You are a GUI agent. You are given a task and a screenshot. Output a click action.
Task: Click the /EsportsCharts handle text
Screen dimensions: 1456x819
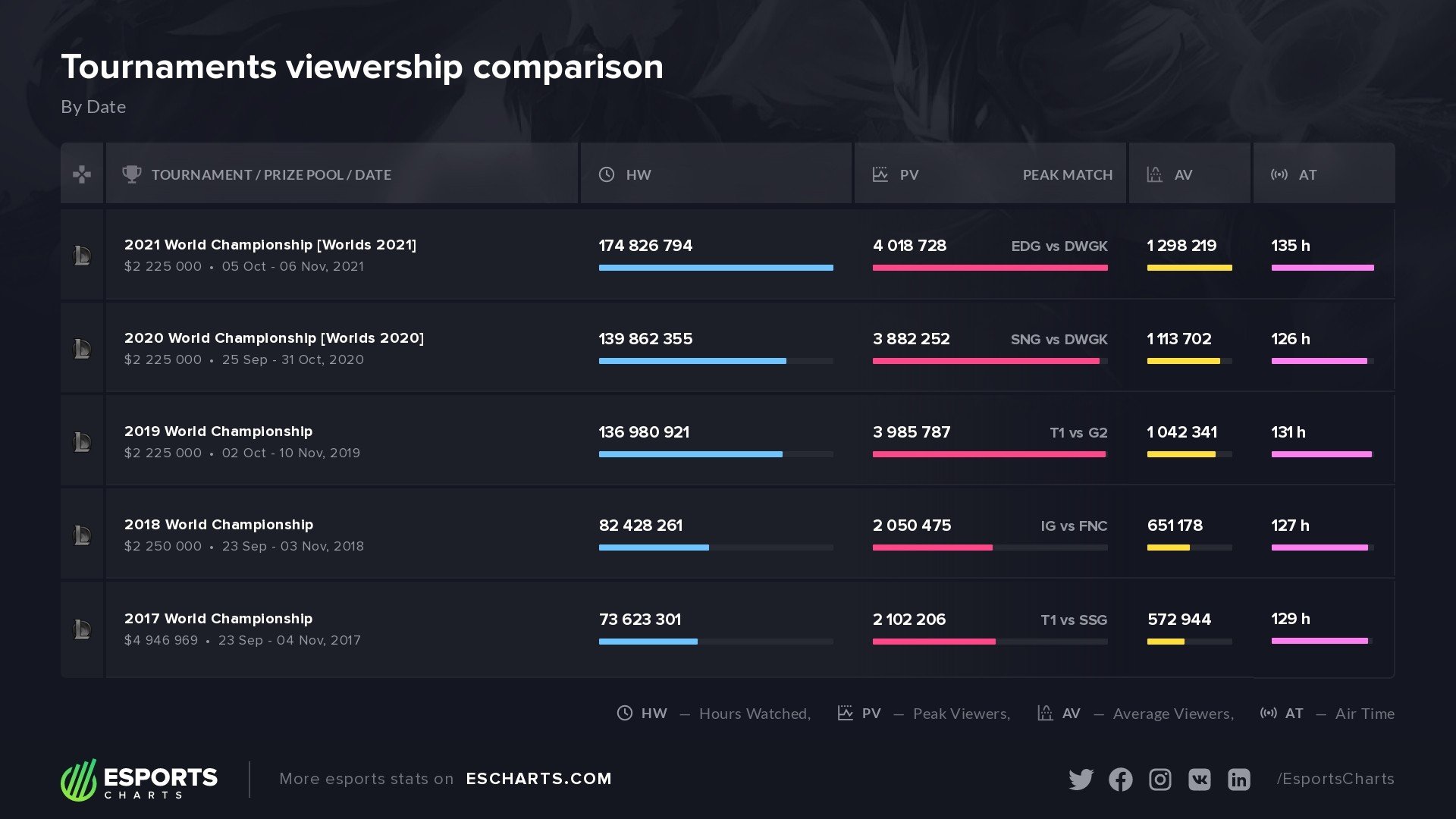tap(1335, 779)
